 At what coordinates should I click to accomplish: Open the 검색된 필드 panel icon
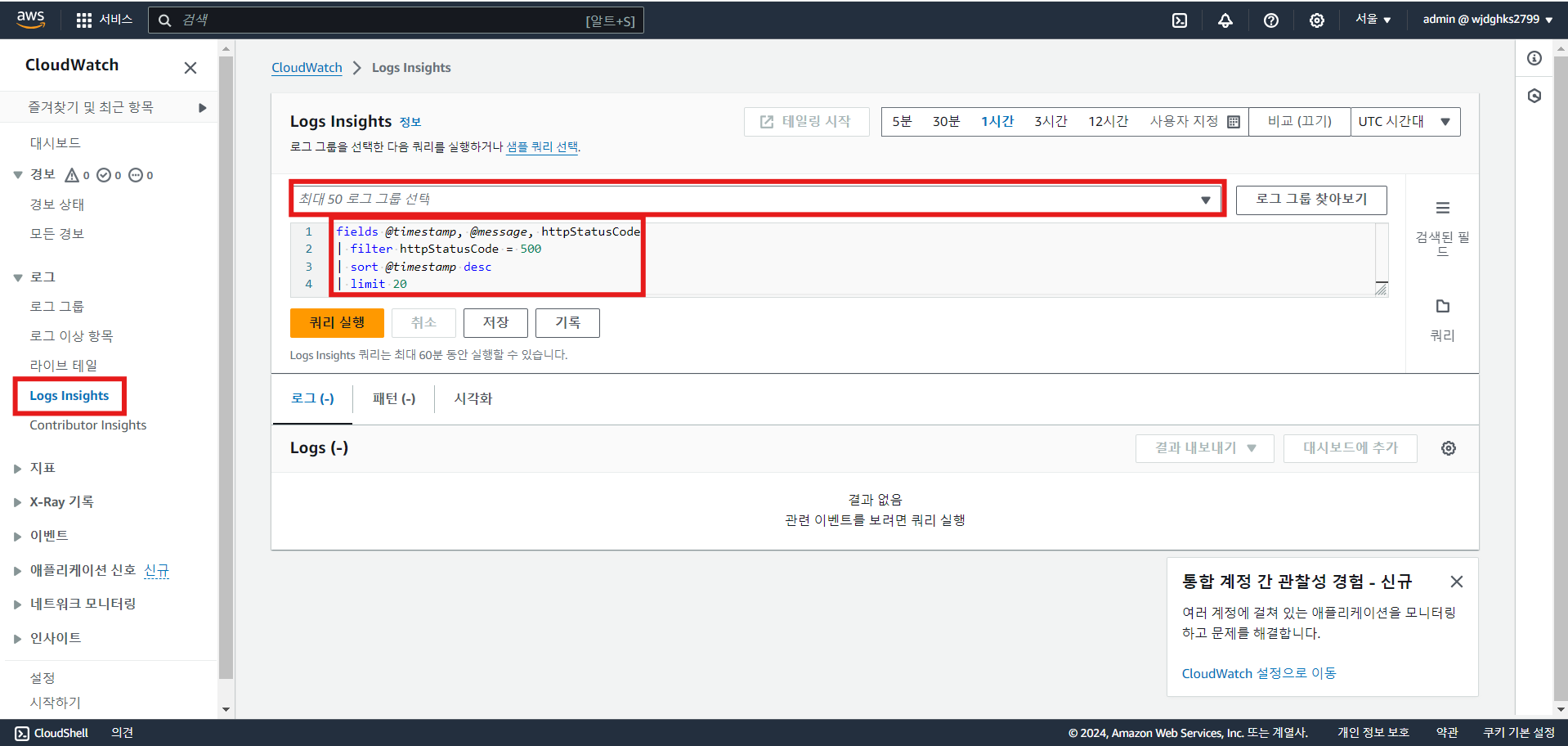coord(1443,208)
